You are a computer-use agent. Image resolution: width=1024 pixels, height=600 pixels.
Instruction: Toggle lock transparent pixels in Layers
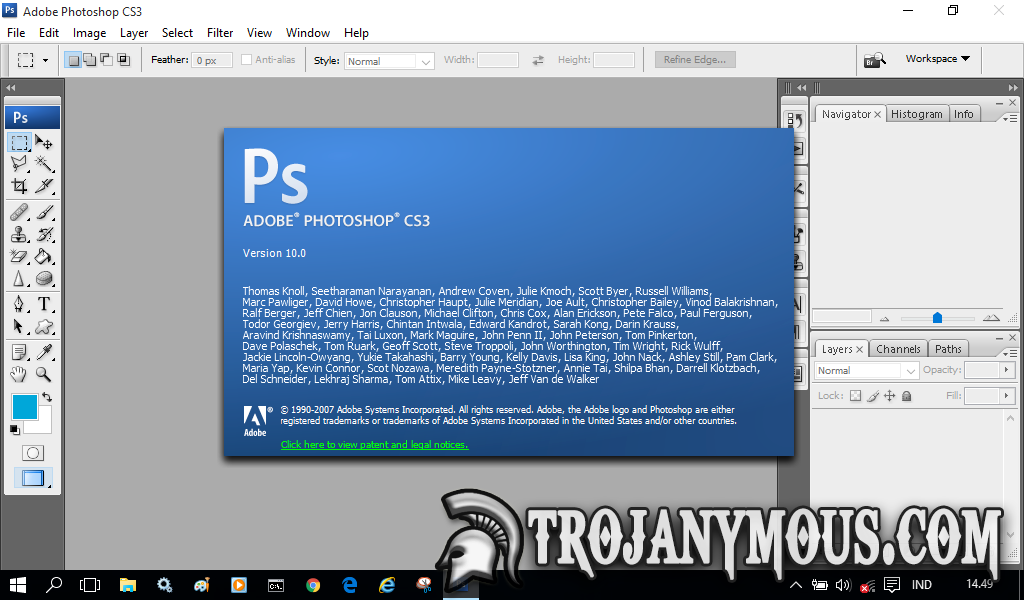[x=855, y=396]
